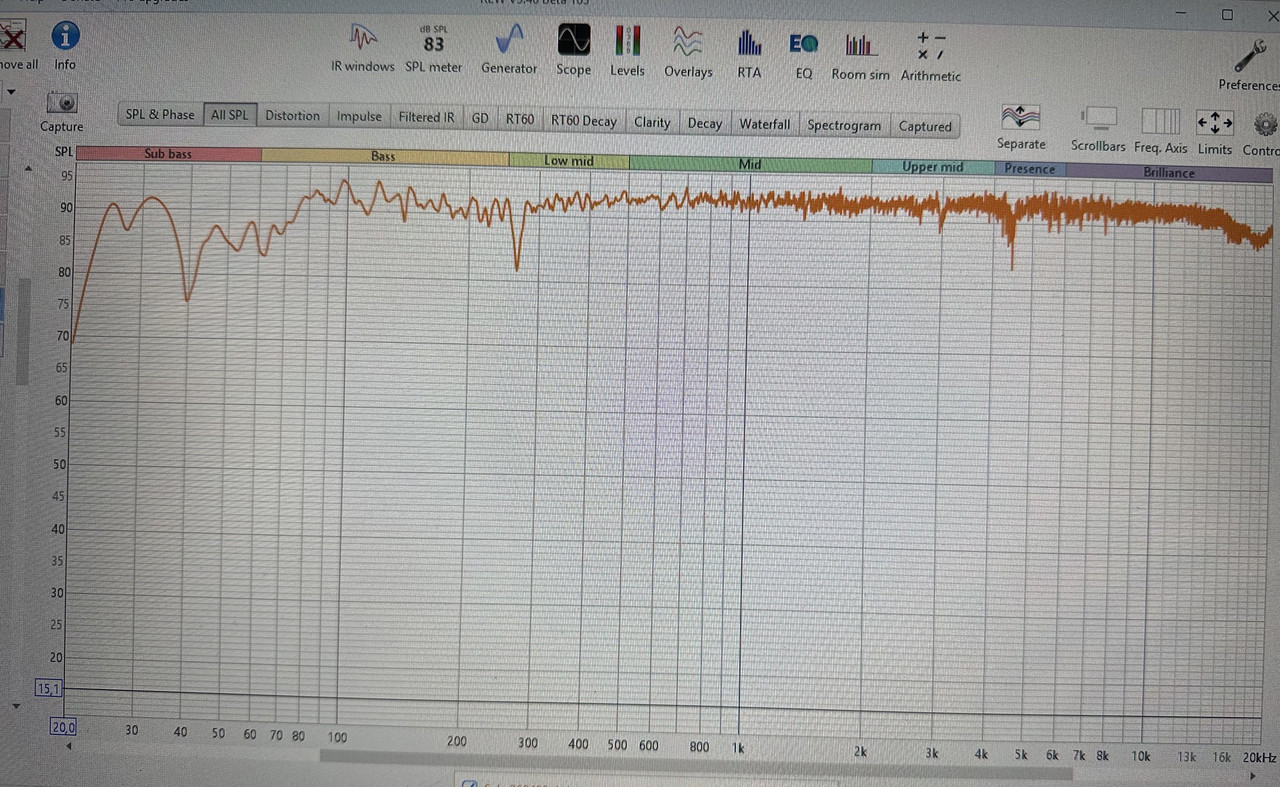Image resolution: width=1280 pixels, height=787 pixels.
Task: Open trace Arithmetic tool
Action: (930, 56)
